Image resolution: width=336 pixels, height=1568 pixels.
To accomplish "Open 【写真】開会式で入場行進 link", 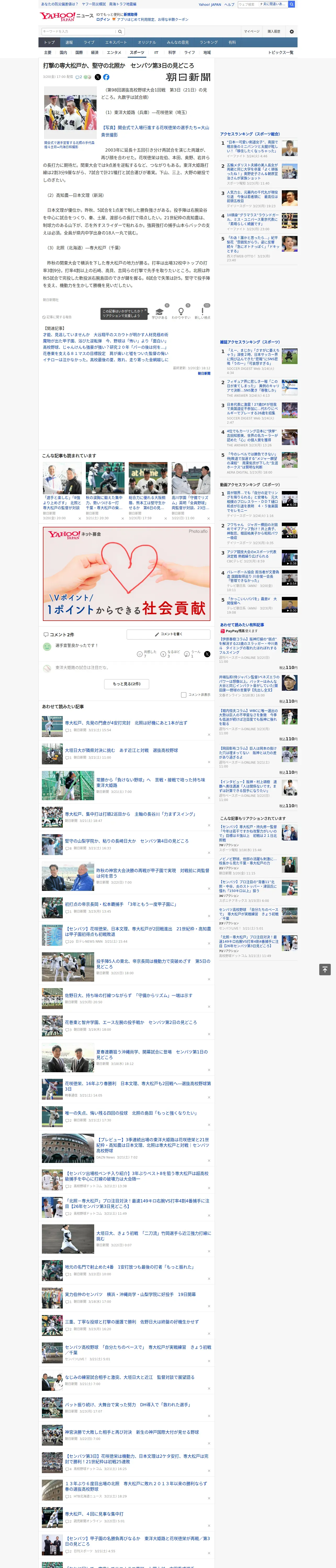I will 155,131.
